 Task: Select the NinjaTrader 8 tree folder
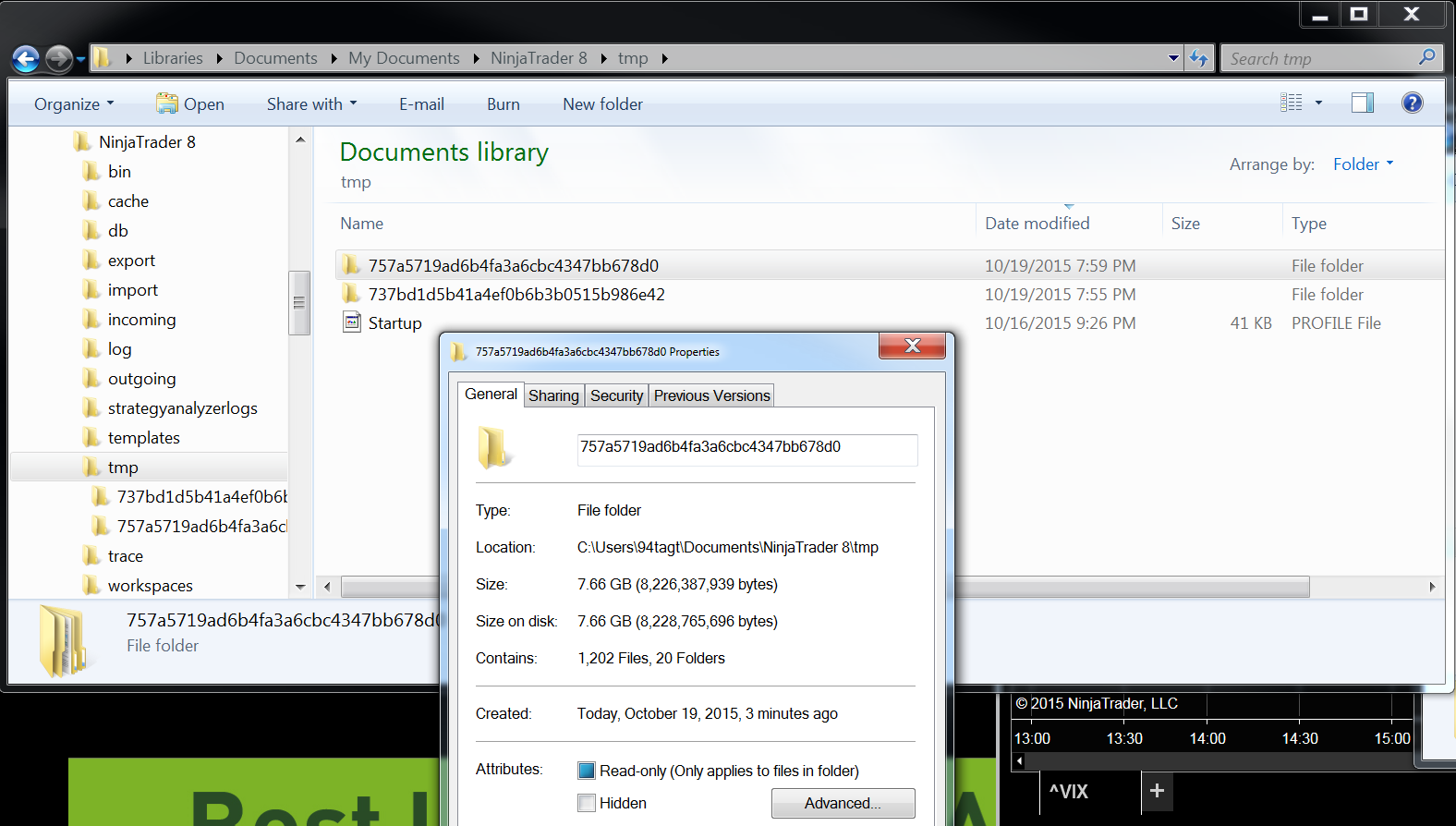147,142
